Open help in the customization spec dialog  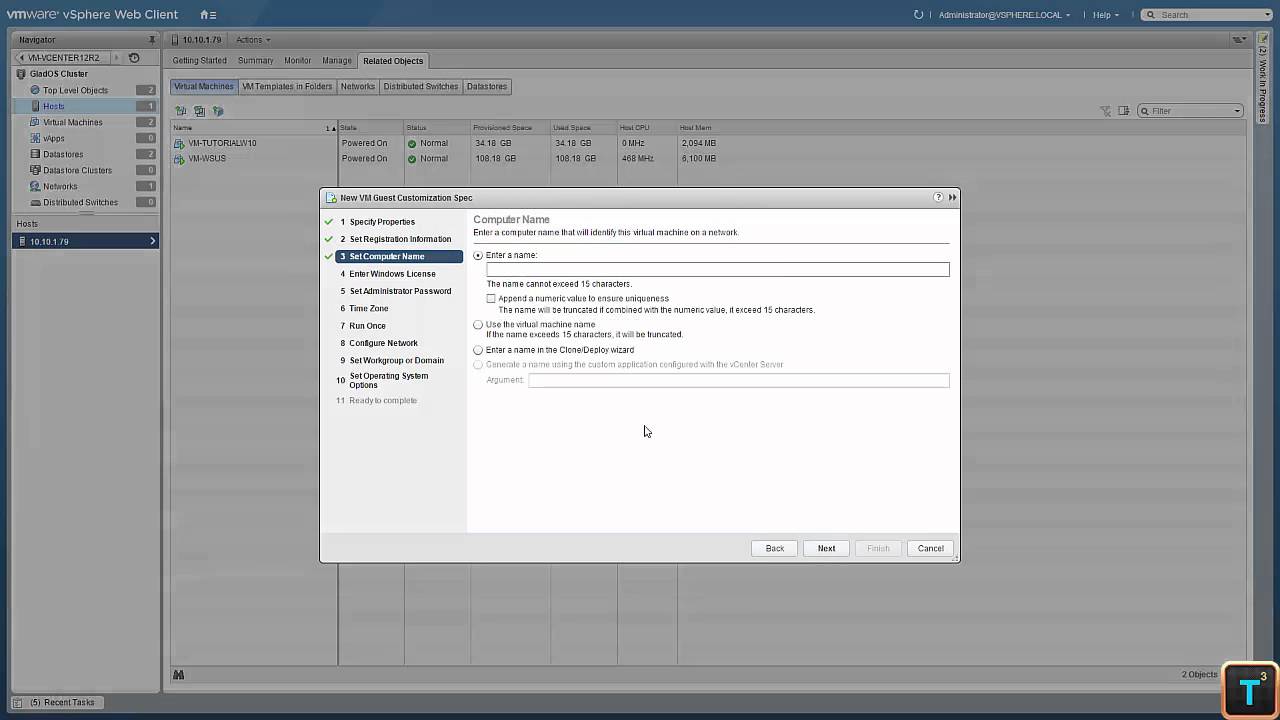[938, 197]
